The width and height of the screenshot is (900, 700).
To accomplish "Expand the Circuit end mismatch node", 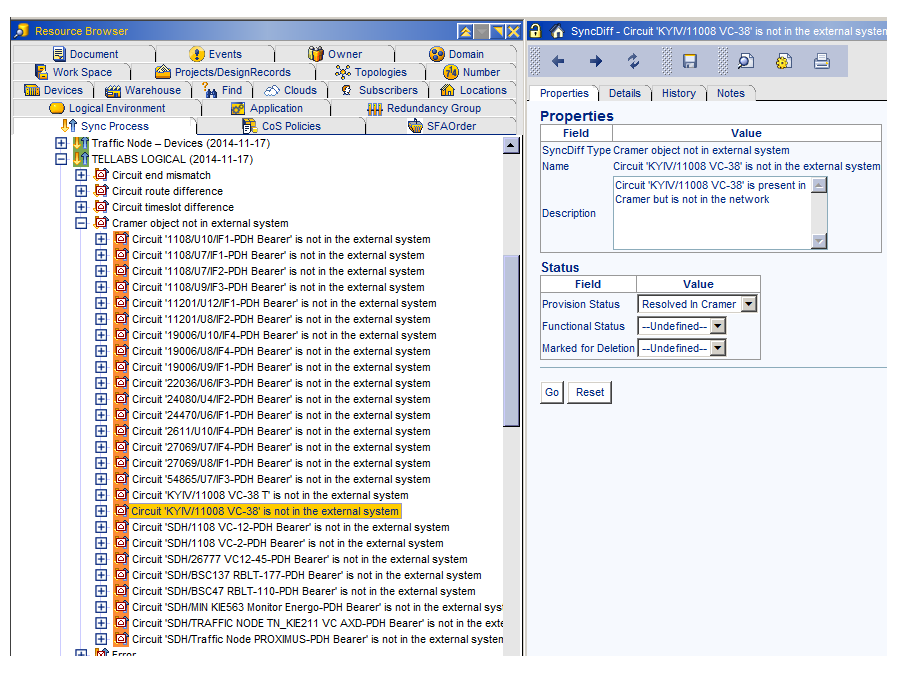I will coord(81,175).
